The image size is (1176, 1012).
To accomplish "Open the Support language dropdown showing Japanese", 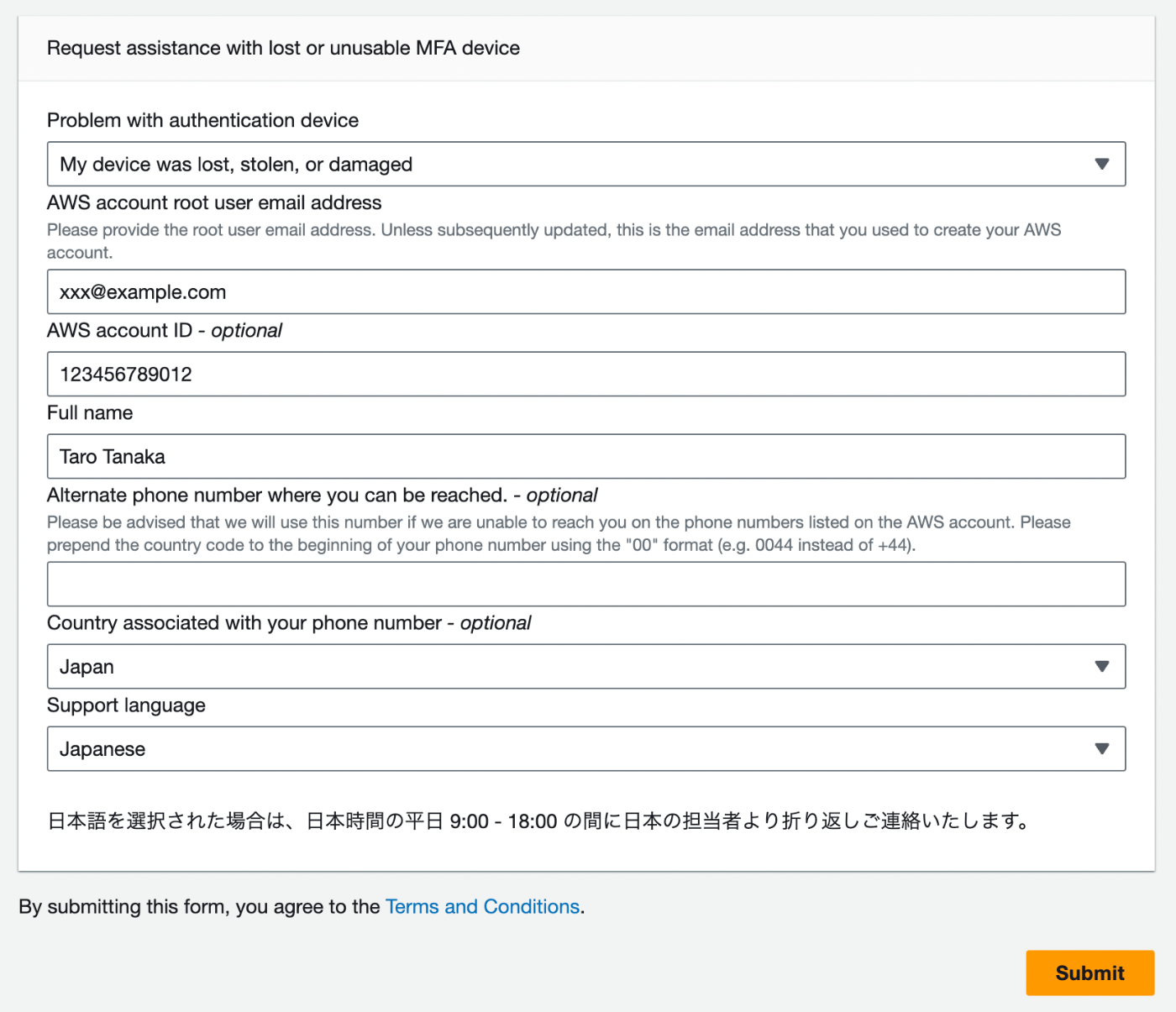I will pyautogui.click(x=586, y=748).
